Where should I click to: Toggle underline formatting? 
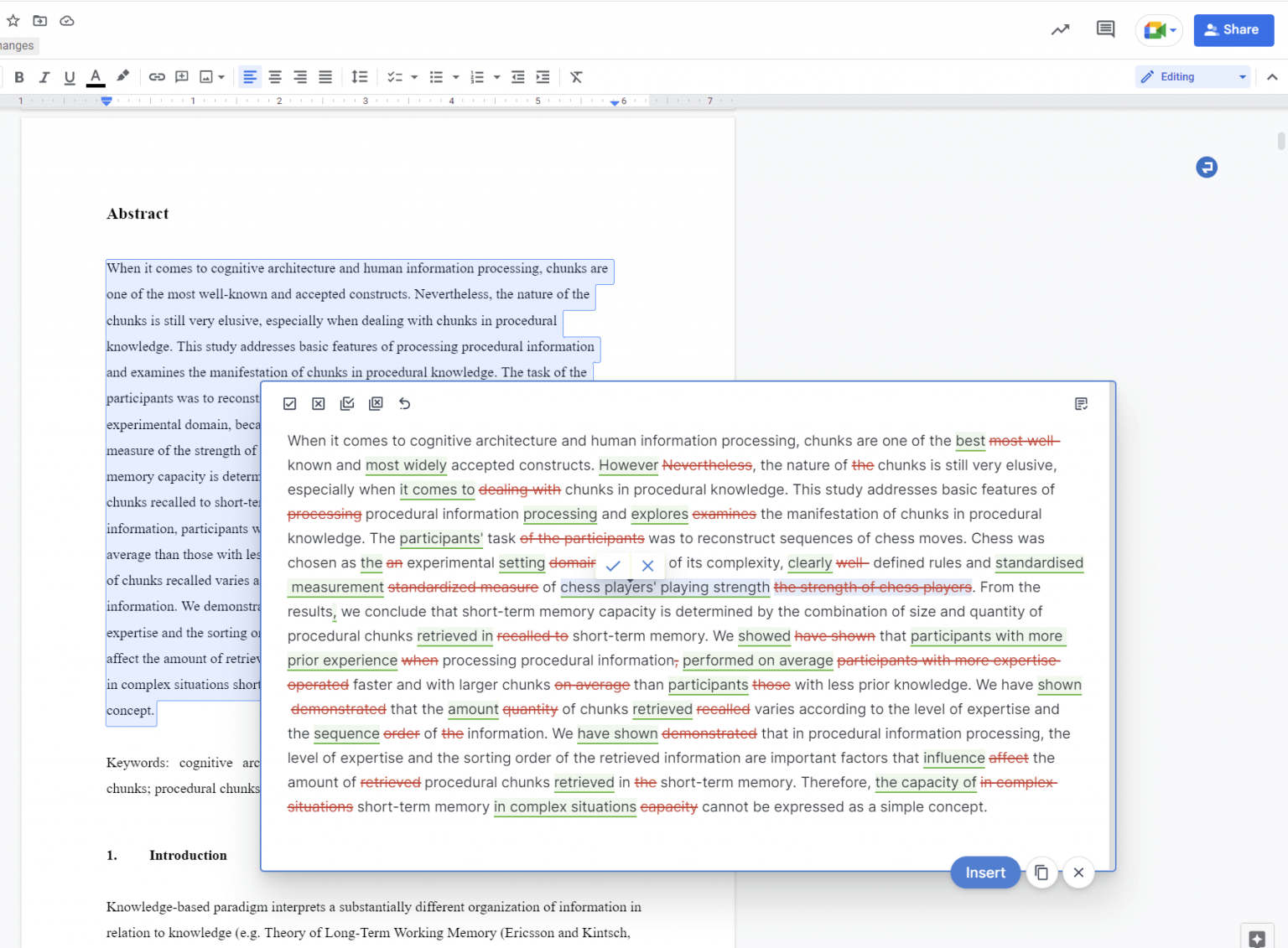tap(70, 76)
